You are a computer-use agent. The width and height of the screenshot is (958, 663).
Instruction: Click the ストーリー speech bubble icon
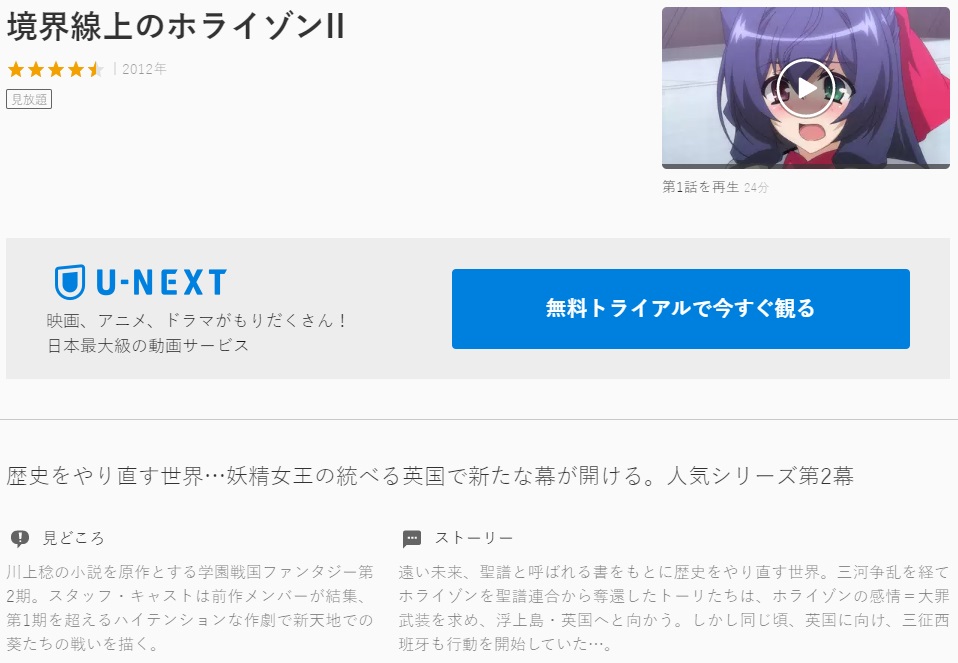(412, 538)
